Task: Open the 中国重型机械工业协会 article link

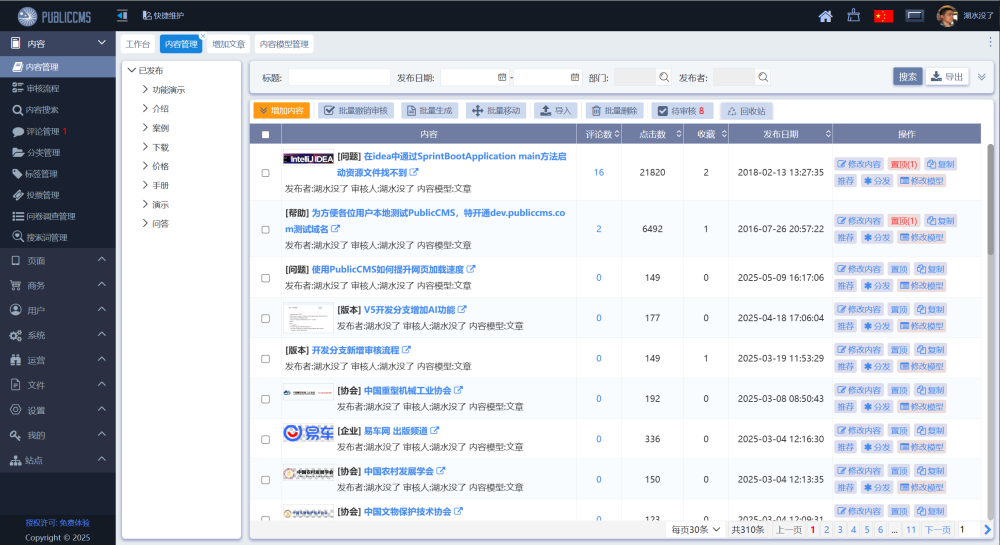Action: coord(407,390)
